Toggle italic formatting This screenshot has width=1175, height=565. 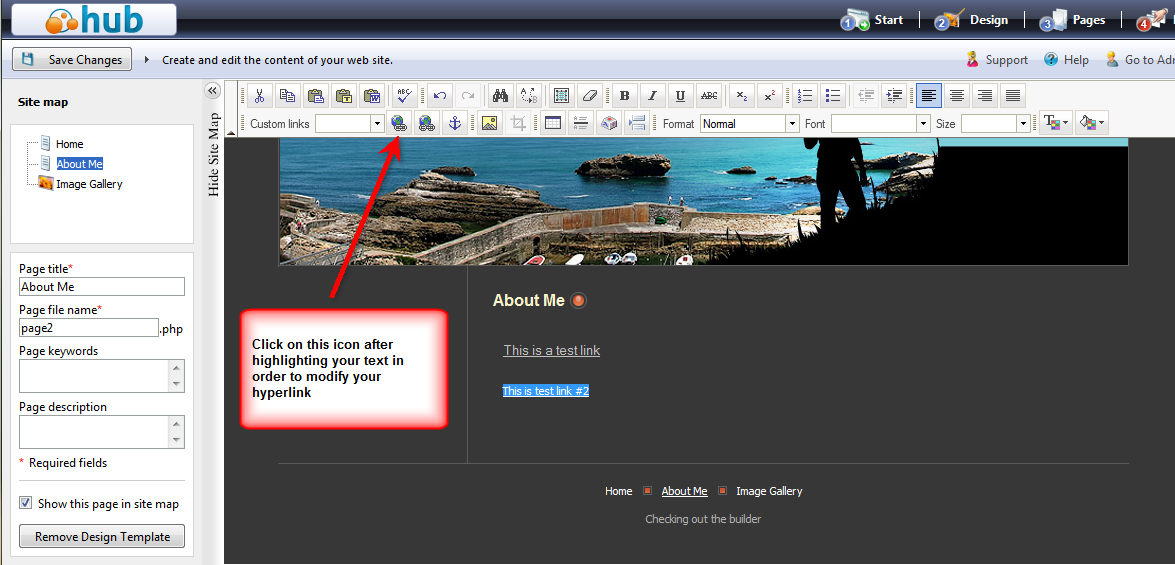pos(653,96)
